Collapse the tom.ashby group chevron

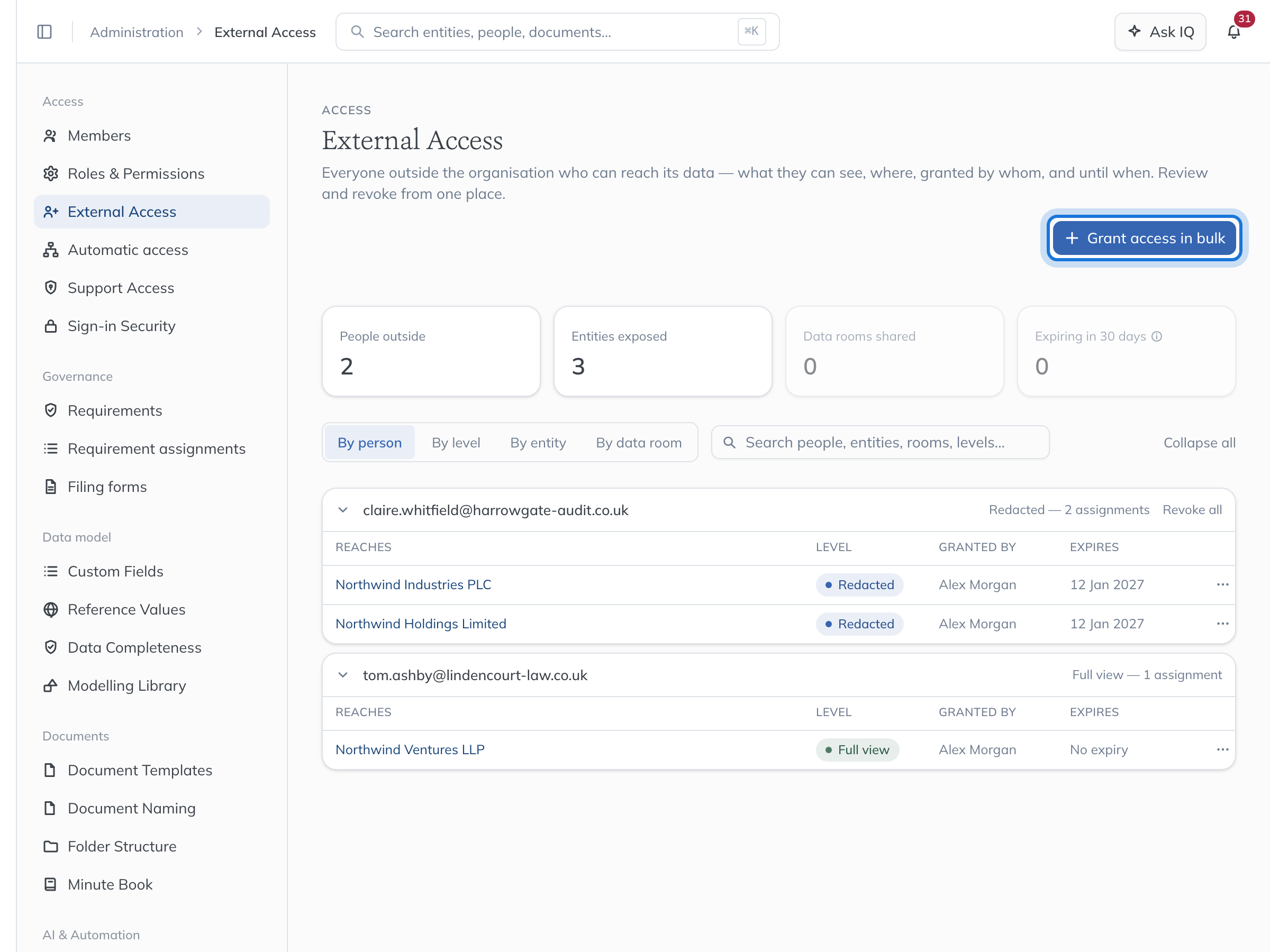(x=343, y=675)
